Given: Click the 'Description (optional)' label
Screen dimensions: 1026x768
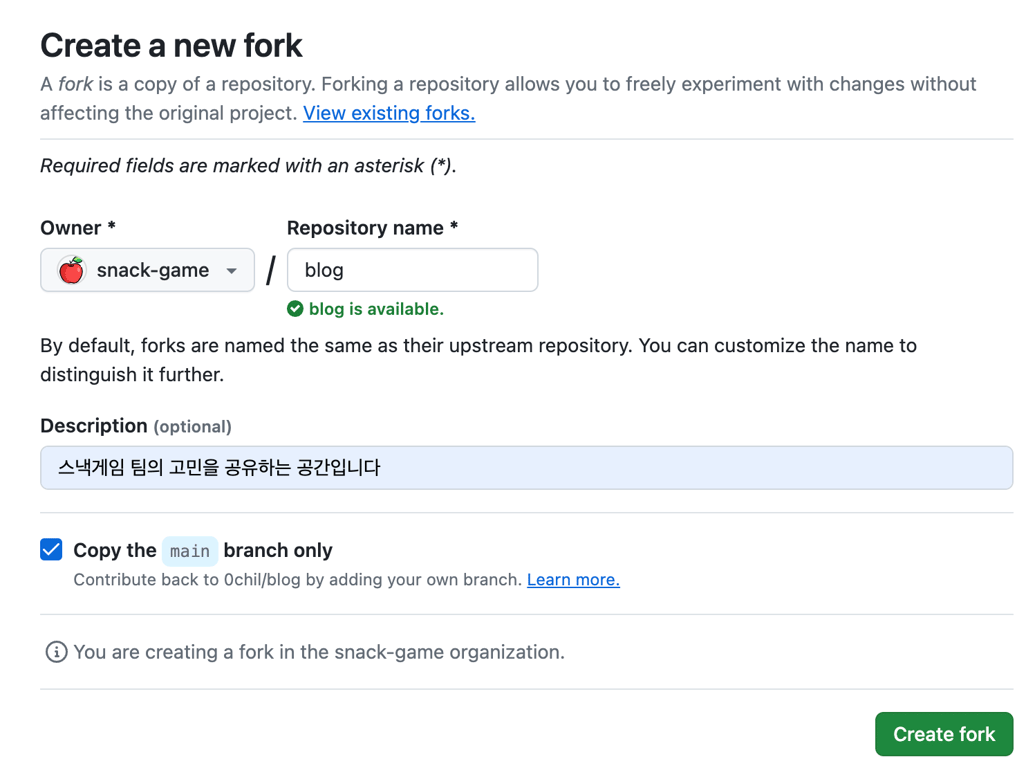Looking at the screenshot, I should coord(136,426).
